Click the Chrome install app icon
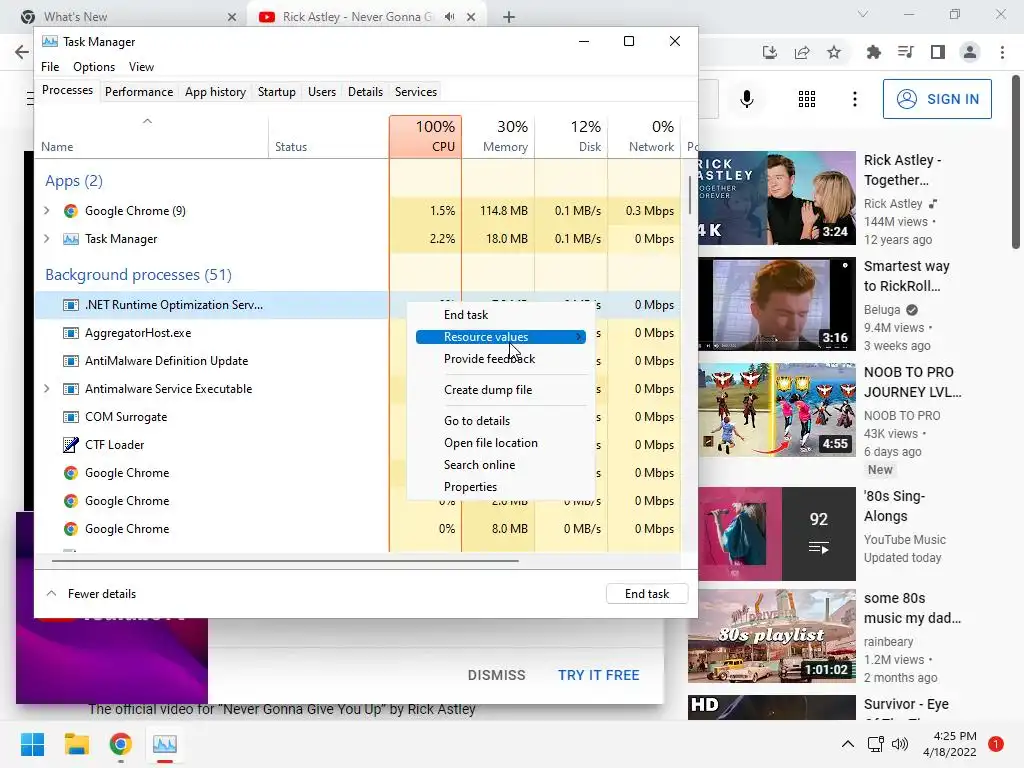The width and height of the screenshot is (1024, 768). [770, 52]
